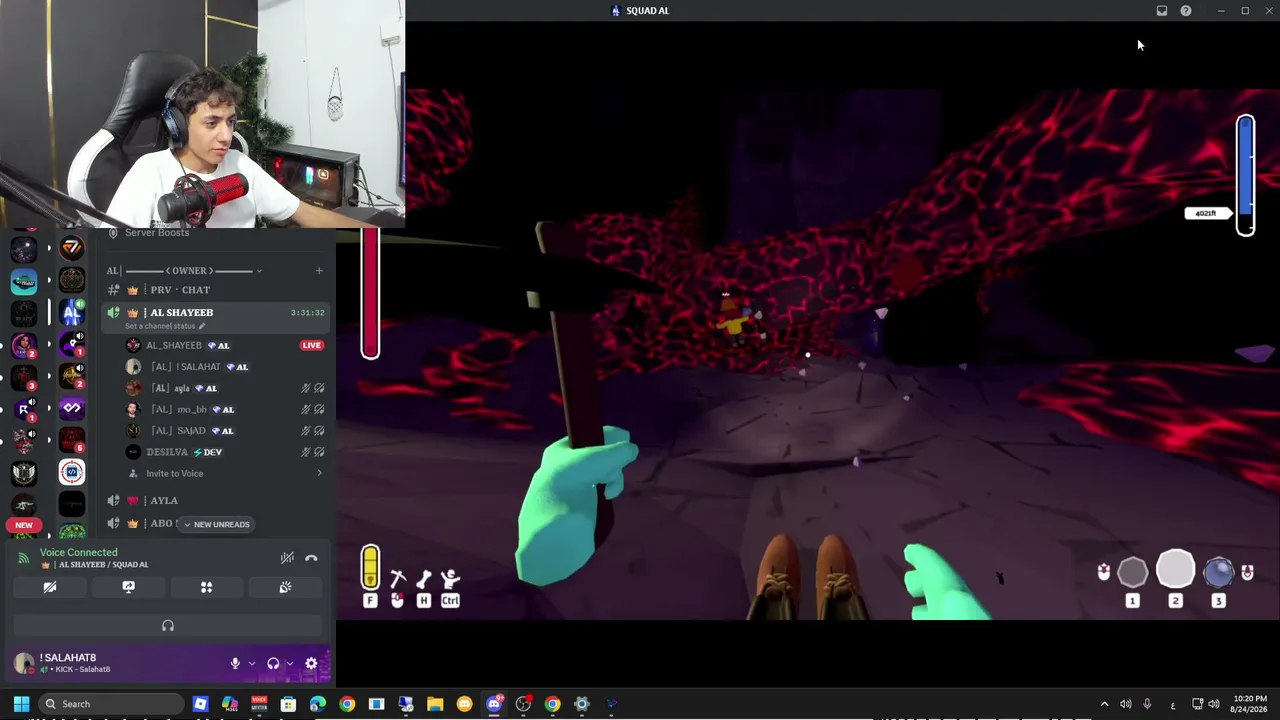Start an activity in Discord voice panel
Image resolution: width=1280 pixels, height=720 pixels.
click(206, 587)
